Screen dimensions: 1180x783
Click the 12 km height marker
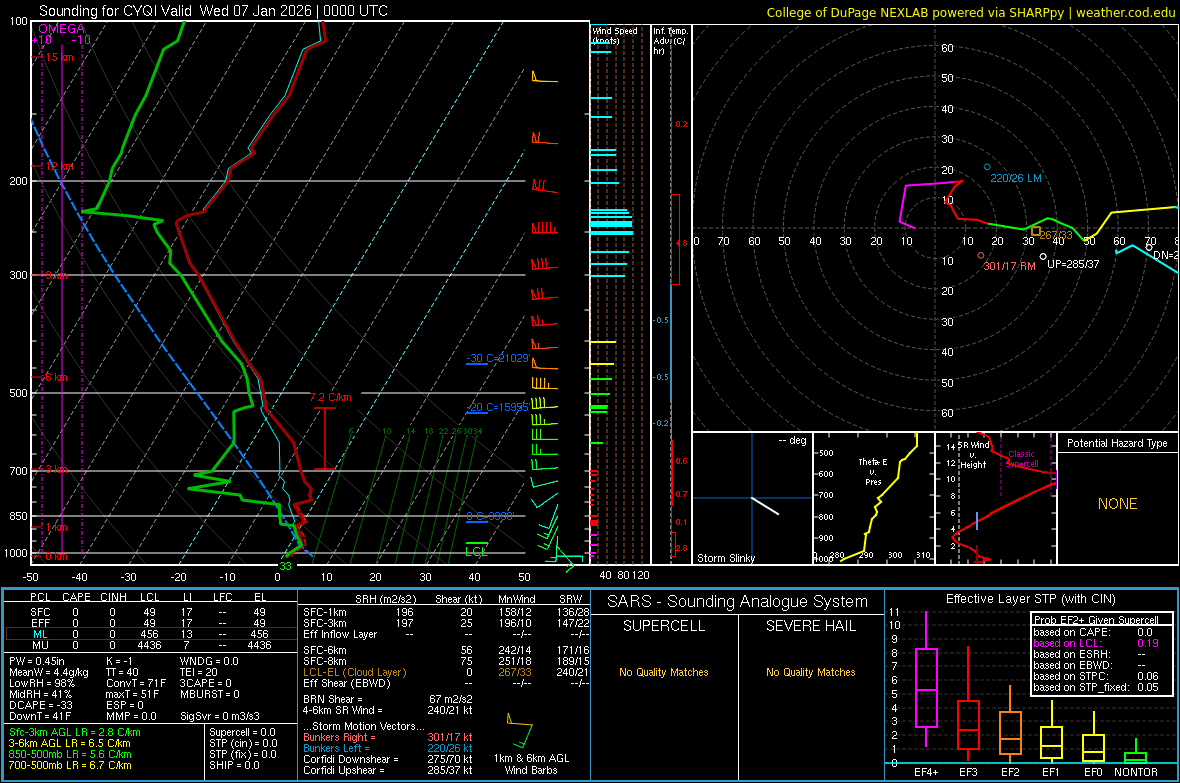(x=59, y=166)
